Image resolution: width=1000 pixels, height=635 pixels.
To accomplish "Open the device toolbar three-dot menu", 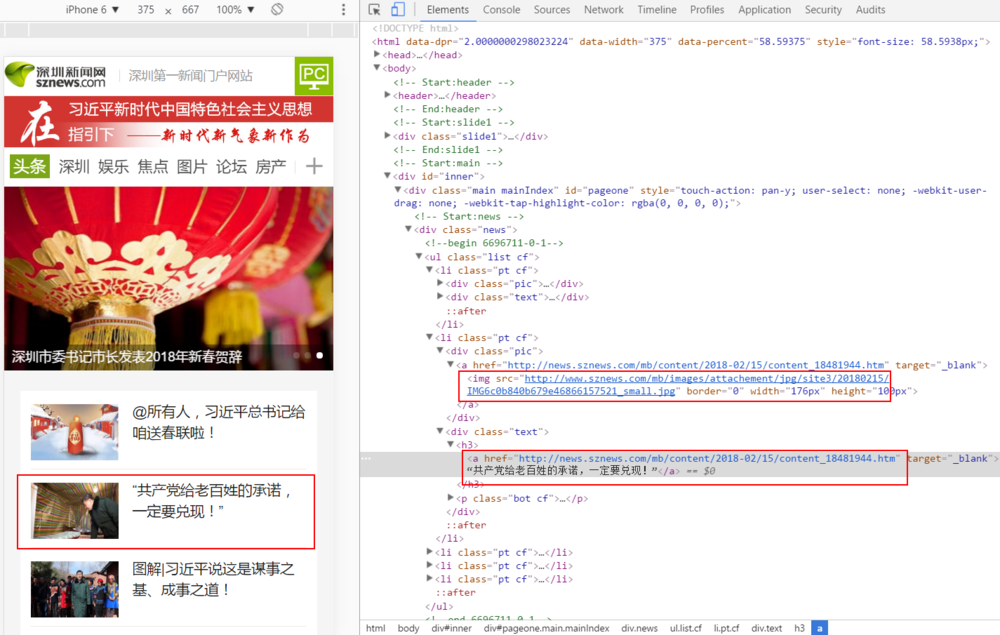I will [x=344, y=10].
